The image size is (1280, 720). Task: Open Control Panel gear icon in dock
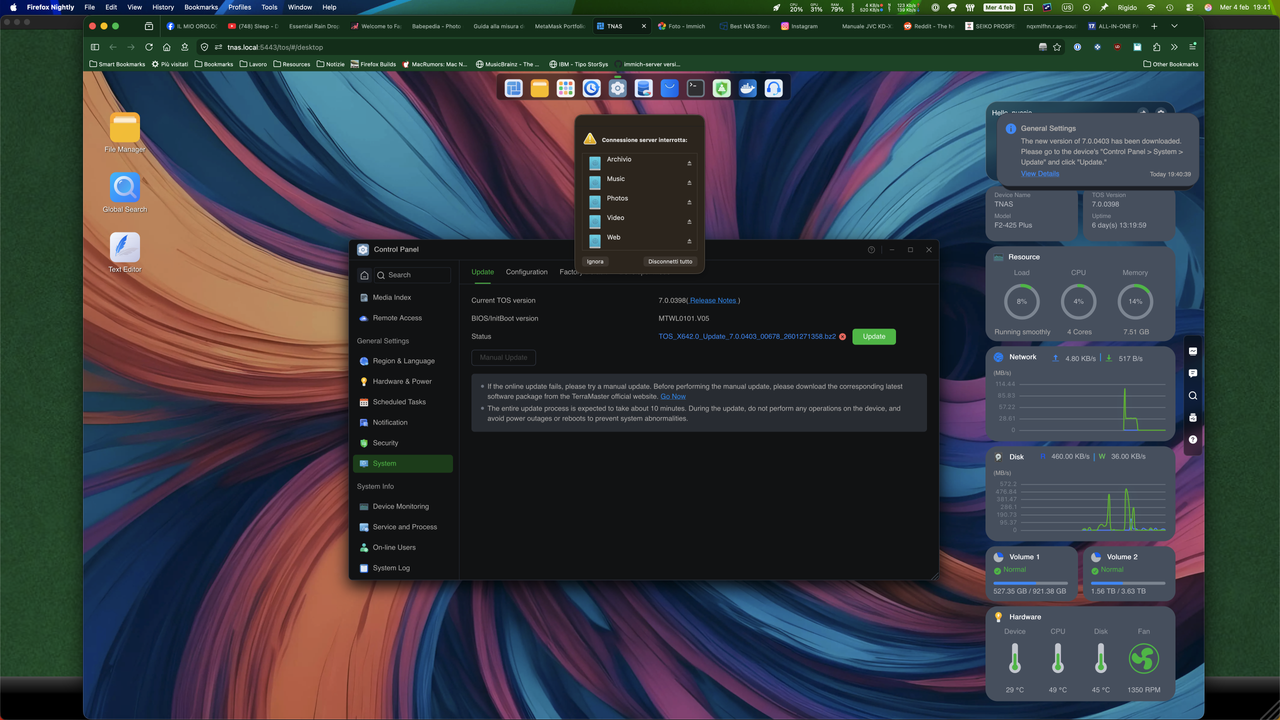tap(618, 88)
